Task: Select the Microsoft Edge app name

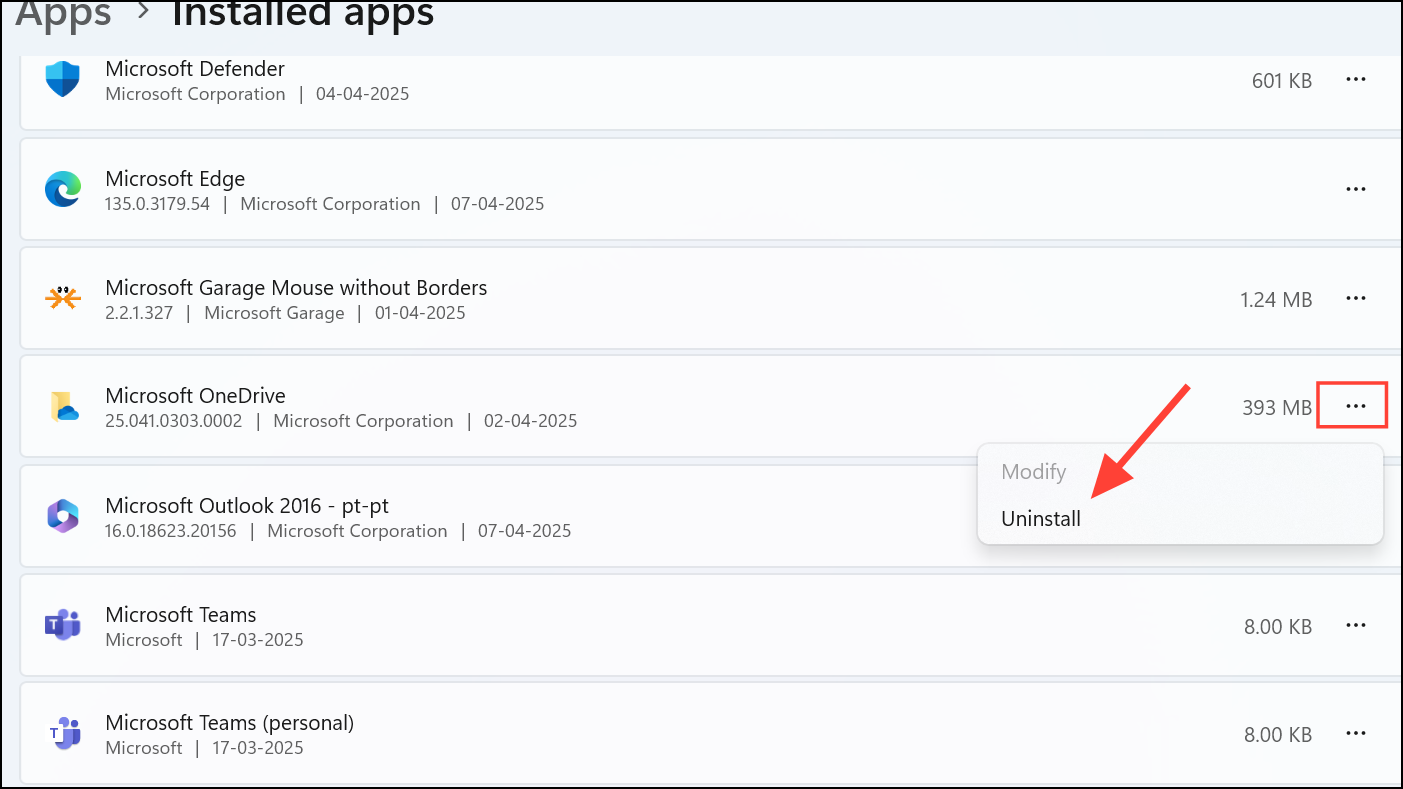Action: (x=175, y=179)
